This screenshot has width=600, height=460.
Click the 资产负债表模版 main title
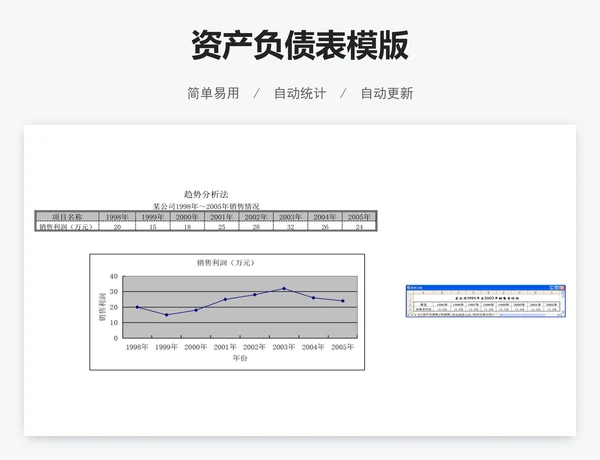pos(300,45)
